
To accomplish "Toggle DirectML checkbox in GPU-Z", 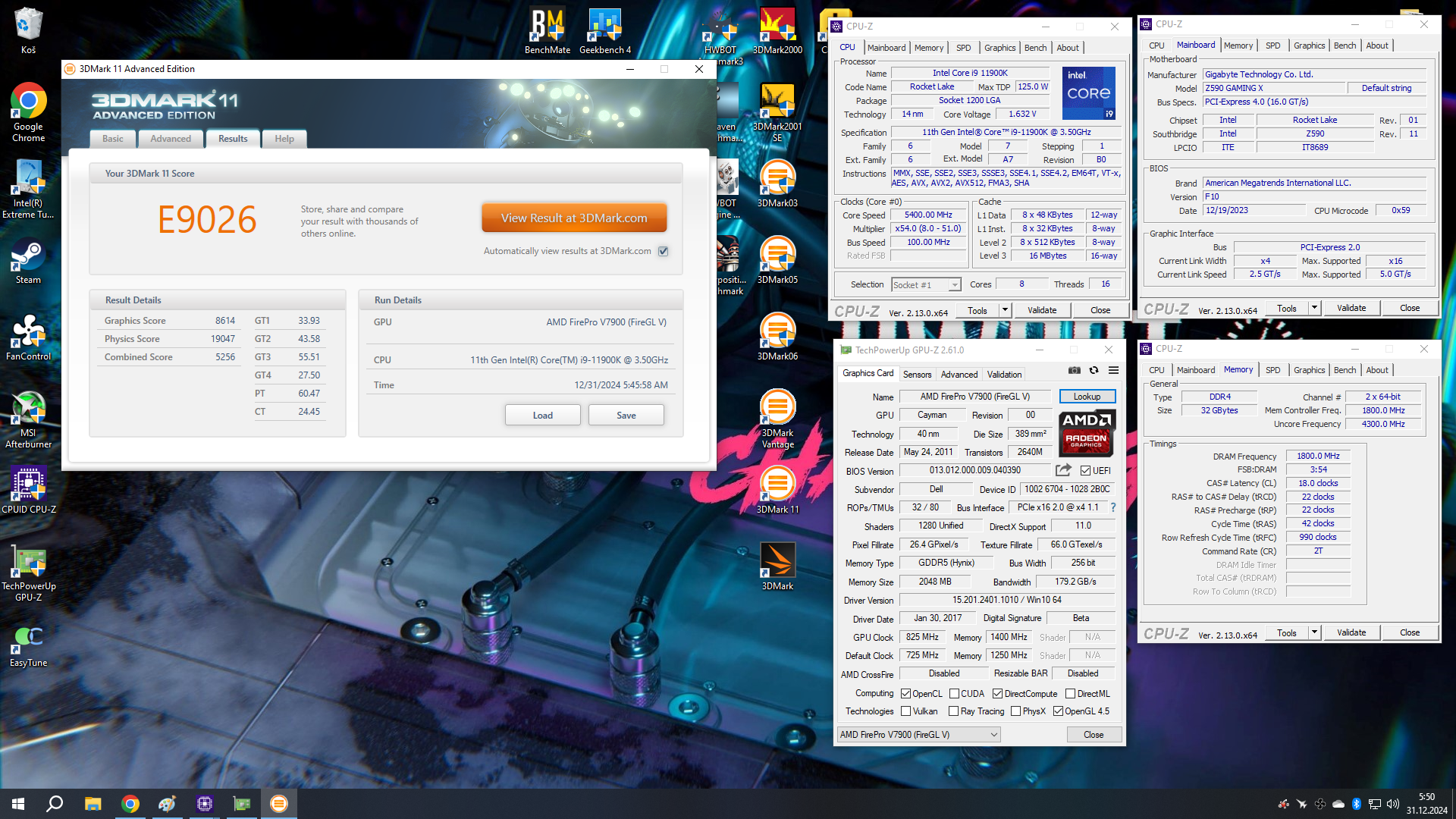I will [1070, 694].
